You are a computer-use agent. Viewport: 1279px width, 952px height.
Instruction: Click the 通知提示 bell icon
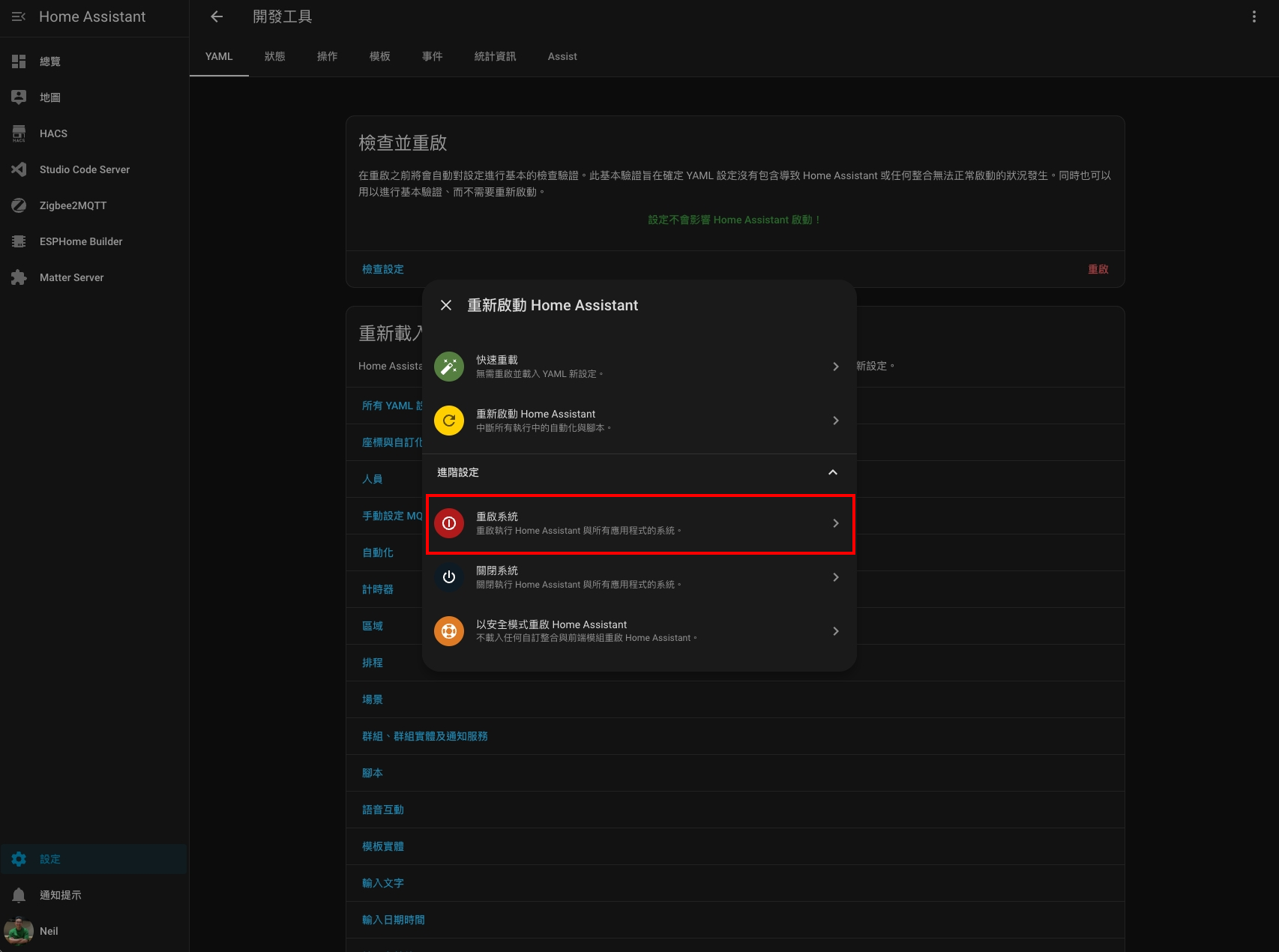[19, 895]
